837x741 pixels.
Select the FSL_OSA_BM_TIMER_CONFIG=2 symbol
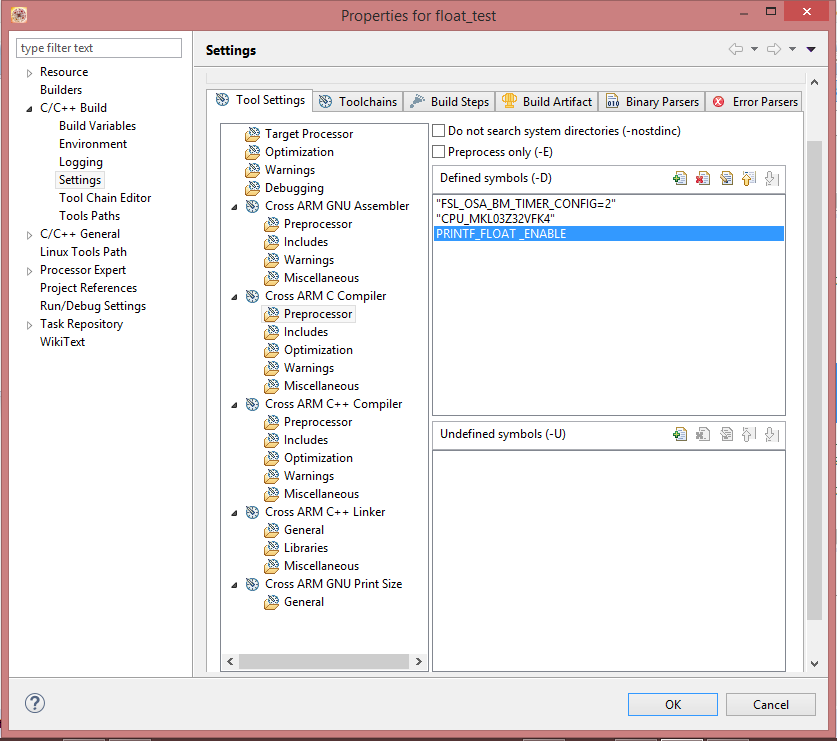[609, 203]
